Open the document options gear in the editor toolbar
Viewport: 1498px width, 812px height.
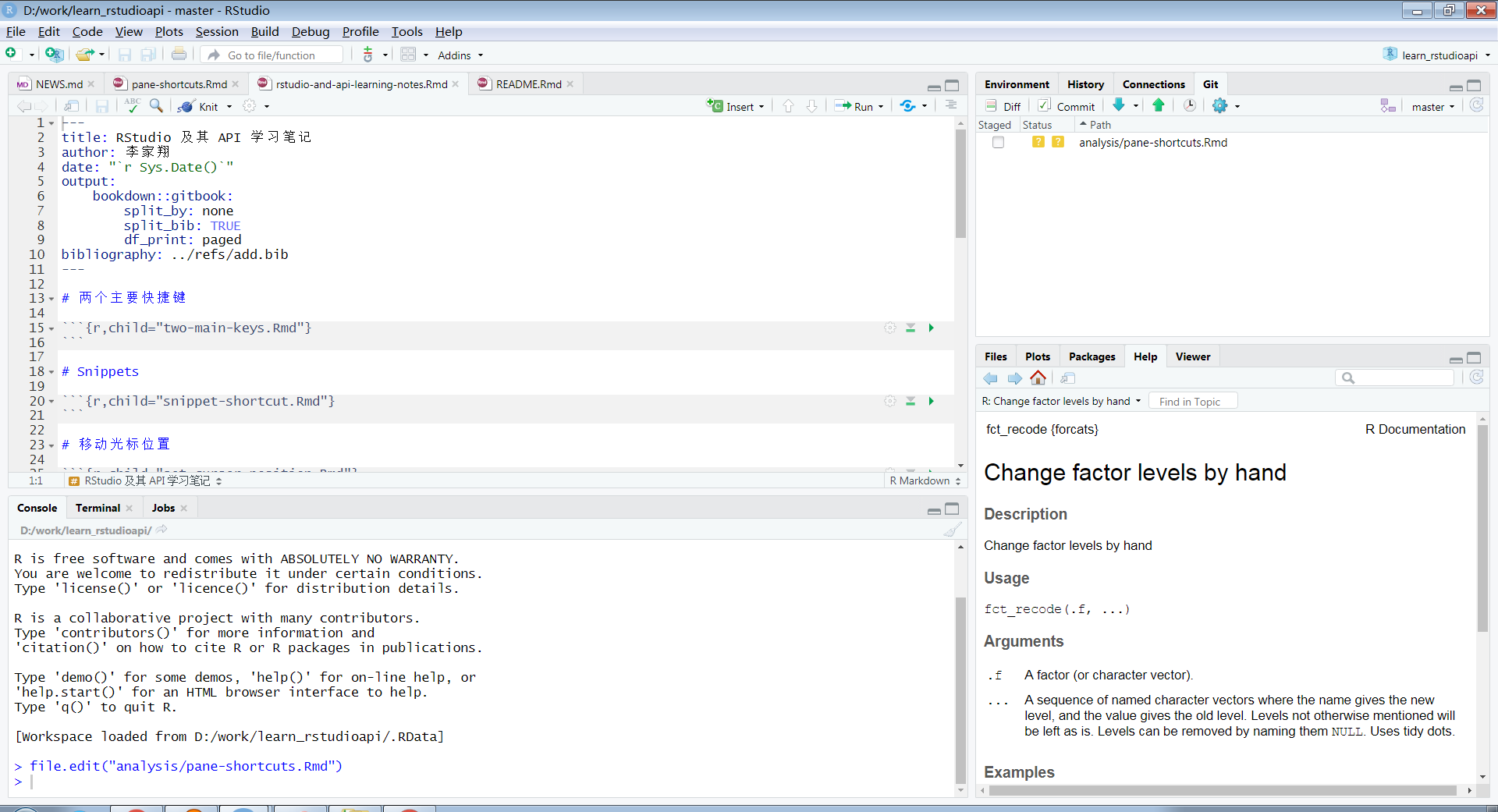pyautogui.click(x=250, y=106)
